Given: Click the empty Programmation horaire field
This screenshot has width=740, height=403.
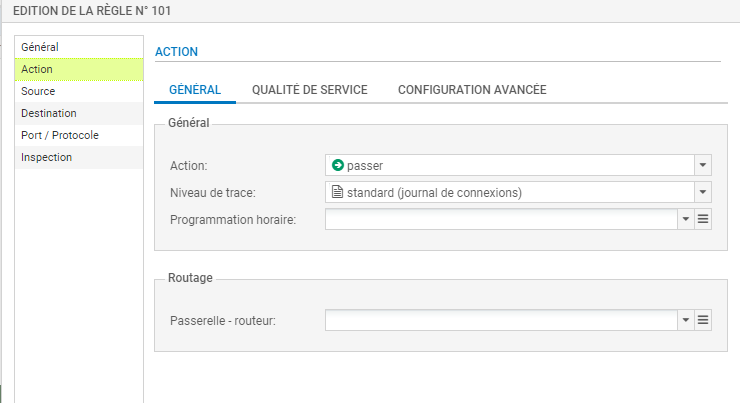Looking at the screenshot, I should coord(501,219).
